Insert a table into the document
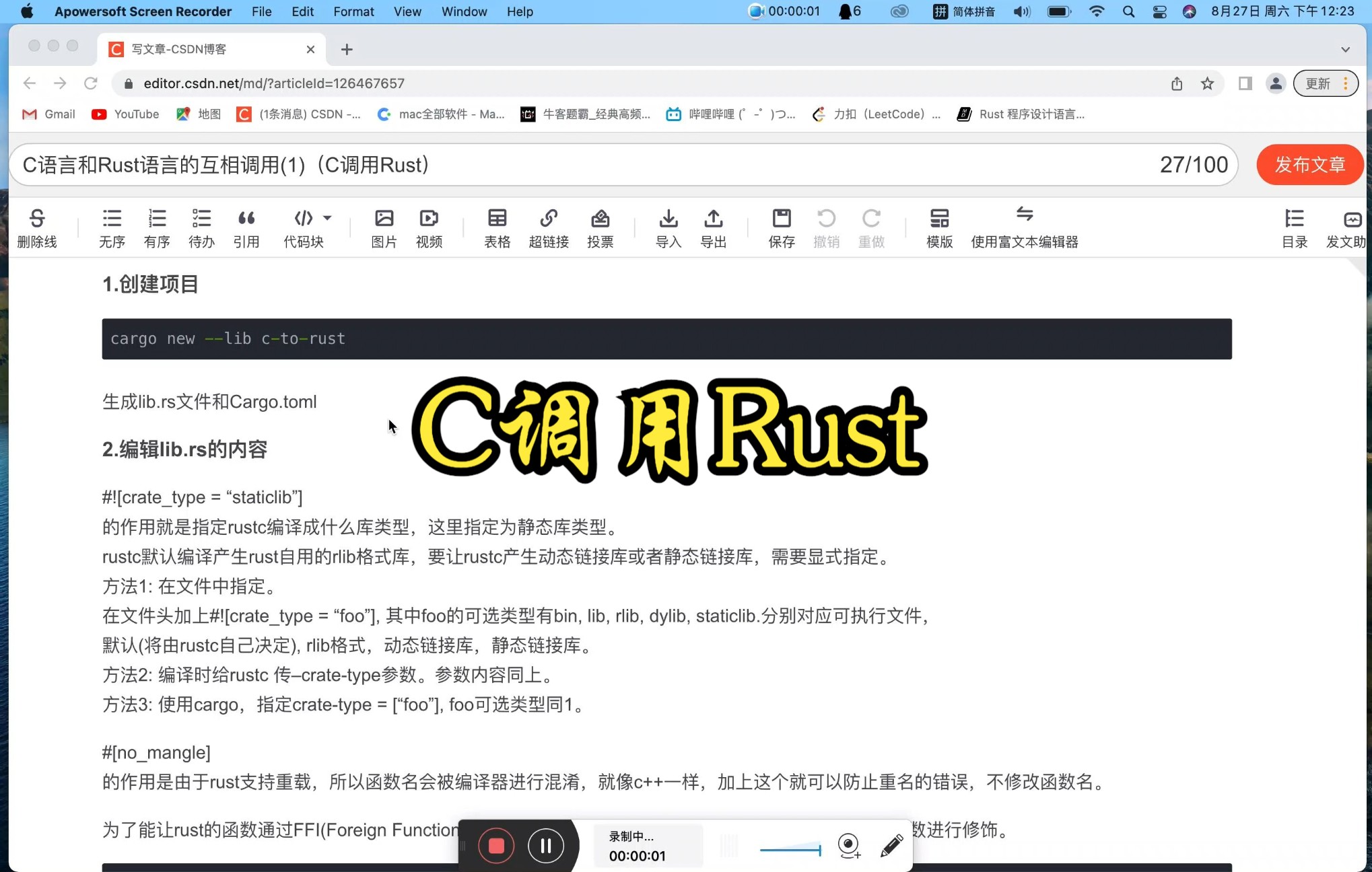The width and height of the screenshot is (1372, 872). [x=497, y=227]
